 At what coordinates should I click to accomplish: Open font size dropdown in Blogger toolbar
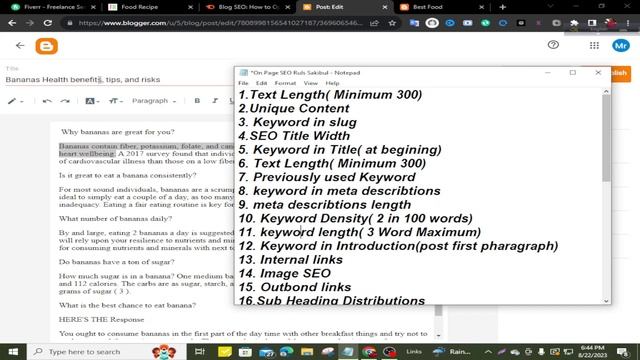tap(116, 101)
